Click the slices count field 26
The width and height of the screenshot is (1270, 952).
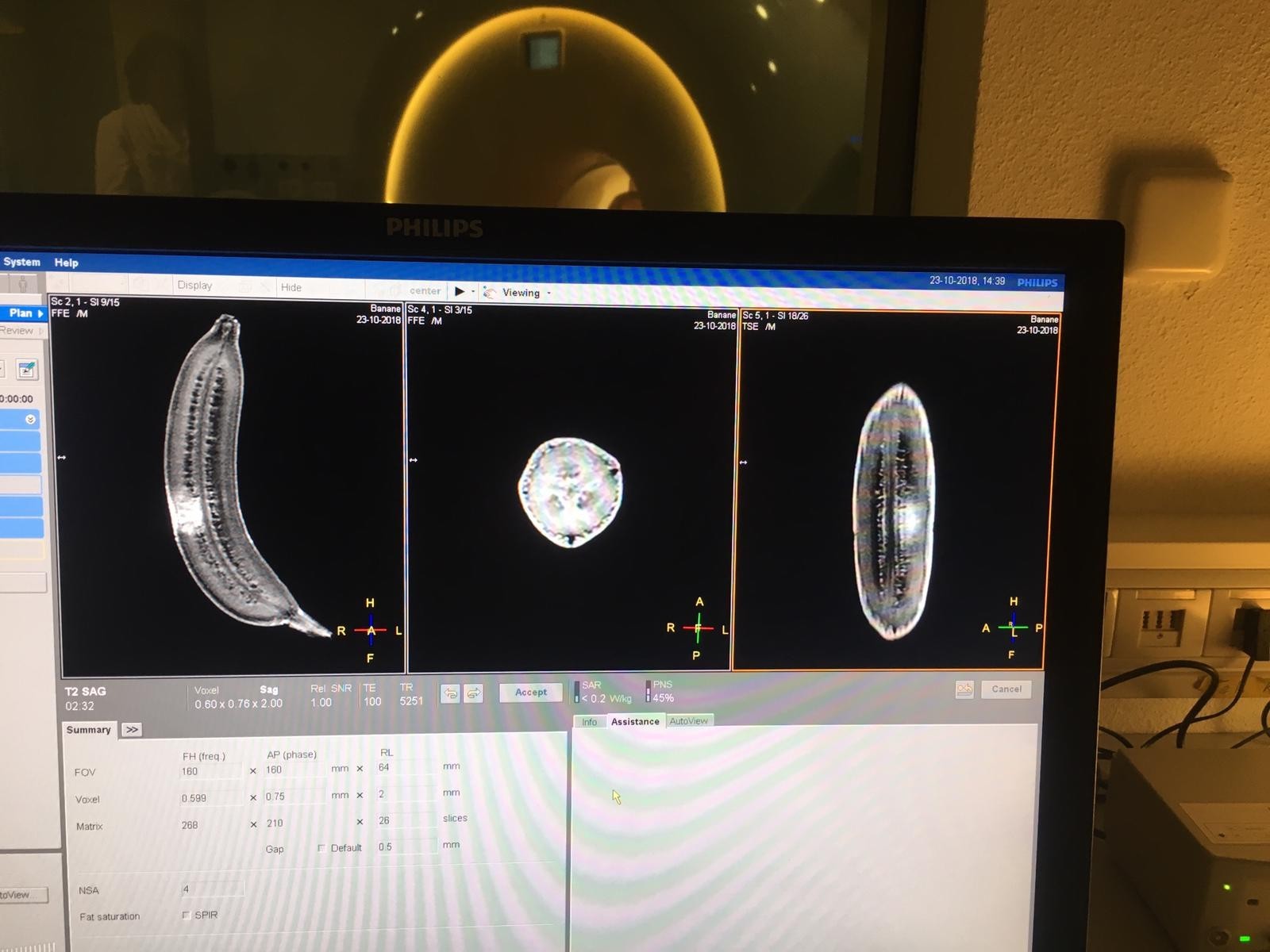pos(406,821)
